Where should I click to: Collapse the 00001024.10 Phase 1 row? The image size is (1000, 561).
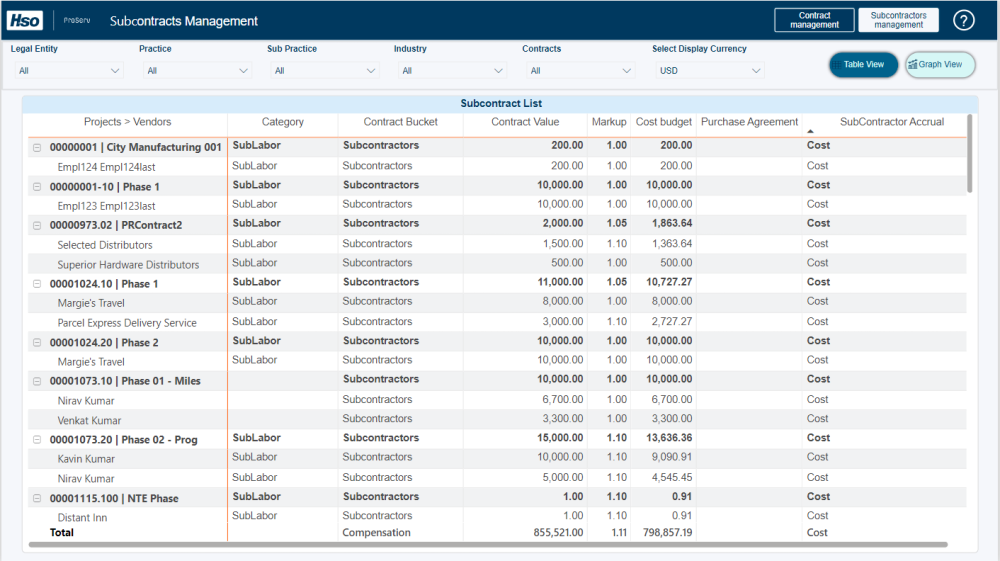click(37, 284)
